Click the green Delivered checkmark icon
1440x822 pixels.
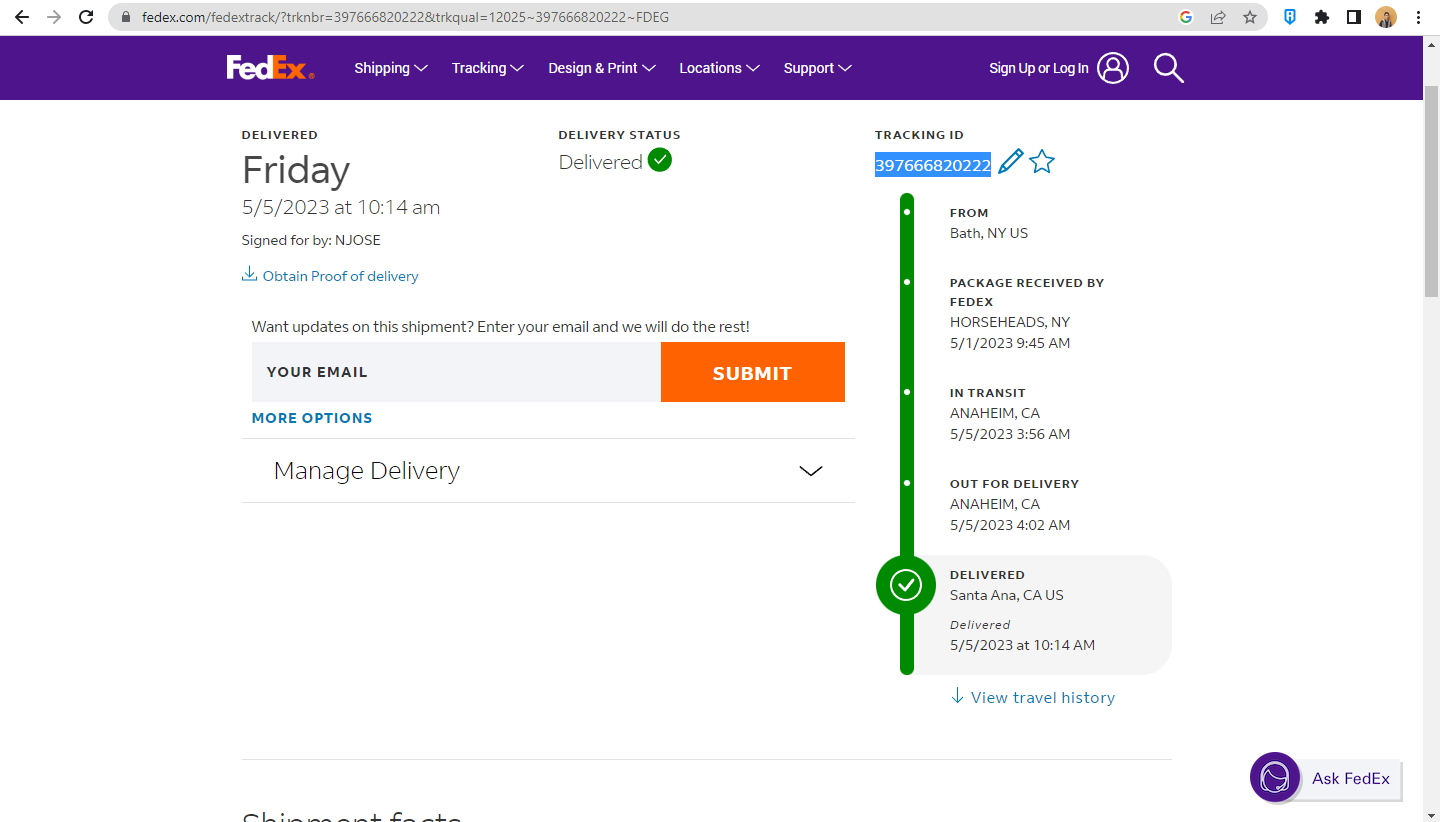[660, 160]
